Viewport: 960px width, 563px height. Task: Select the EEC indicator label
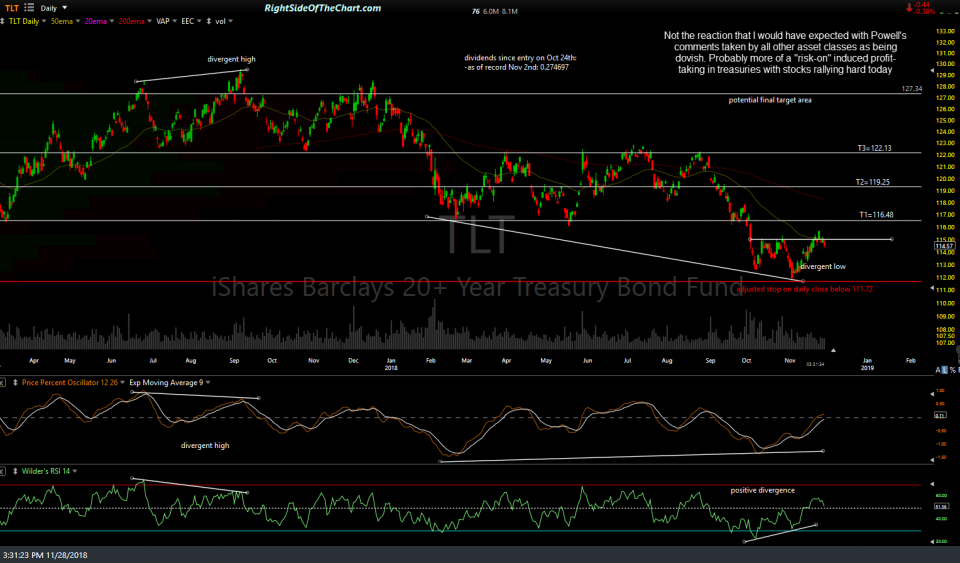coord(187,21)
